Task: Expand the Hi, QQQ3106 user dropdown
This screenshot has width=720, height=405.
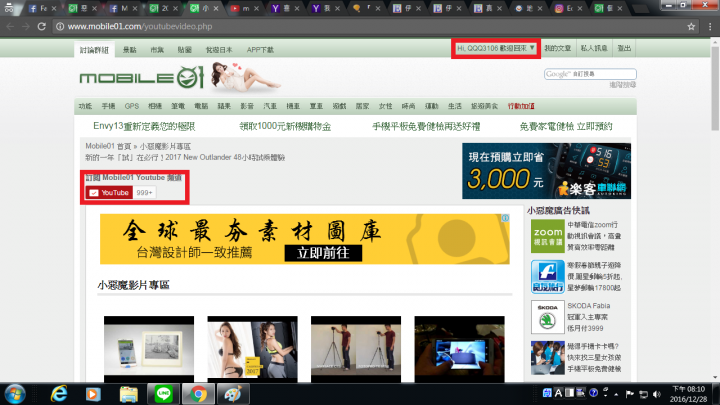Action: 496,48
